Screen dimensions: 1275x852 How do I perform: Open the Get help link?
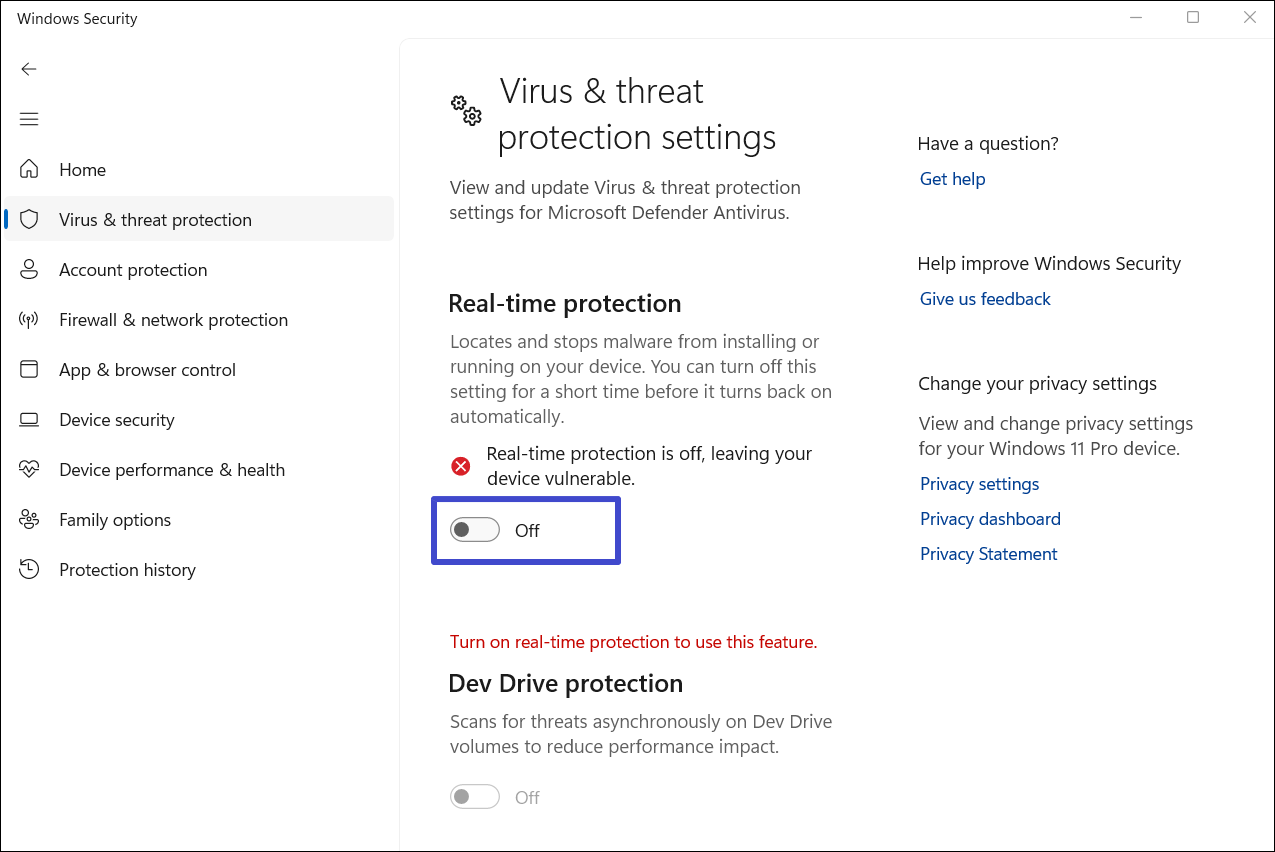point(952,179)
